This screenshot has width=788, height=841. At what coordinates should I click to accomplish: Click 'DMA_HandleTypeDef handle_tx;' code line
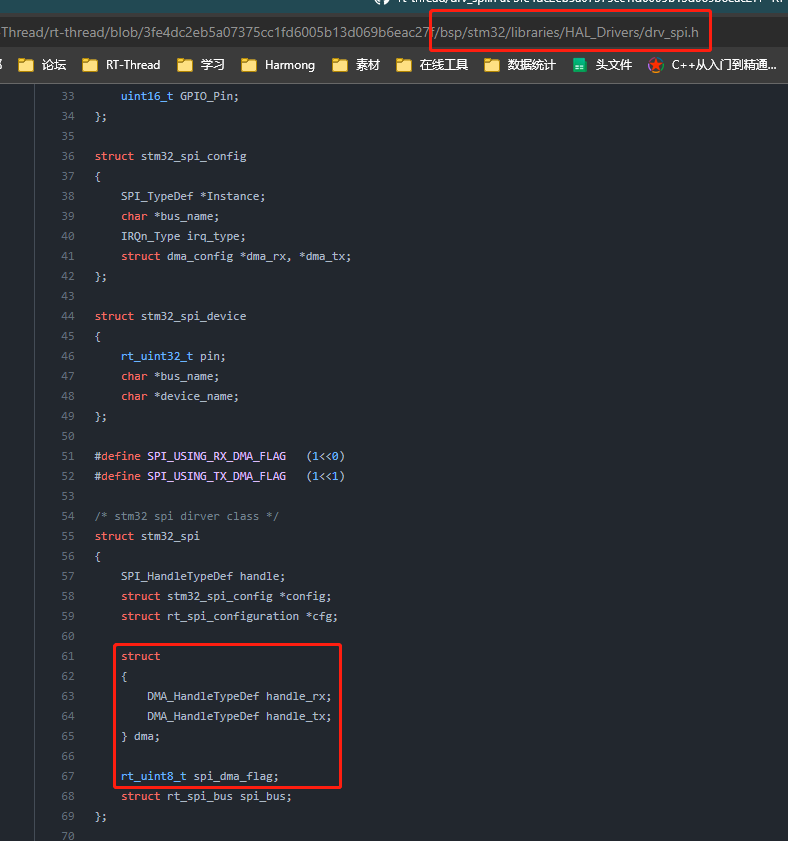[x=239, y=716]
